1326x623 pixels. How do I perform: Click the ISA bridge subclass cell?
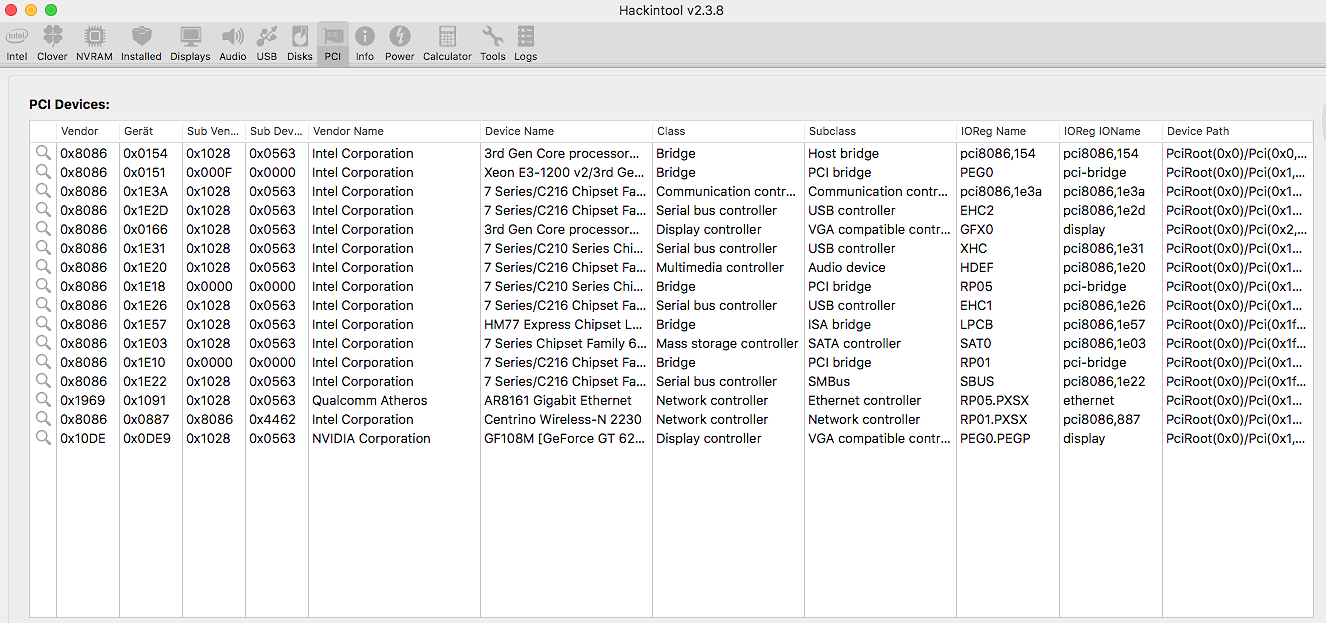coord(840,324)
